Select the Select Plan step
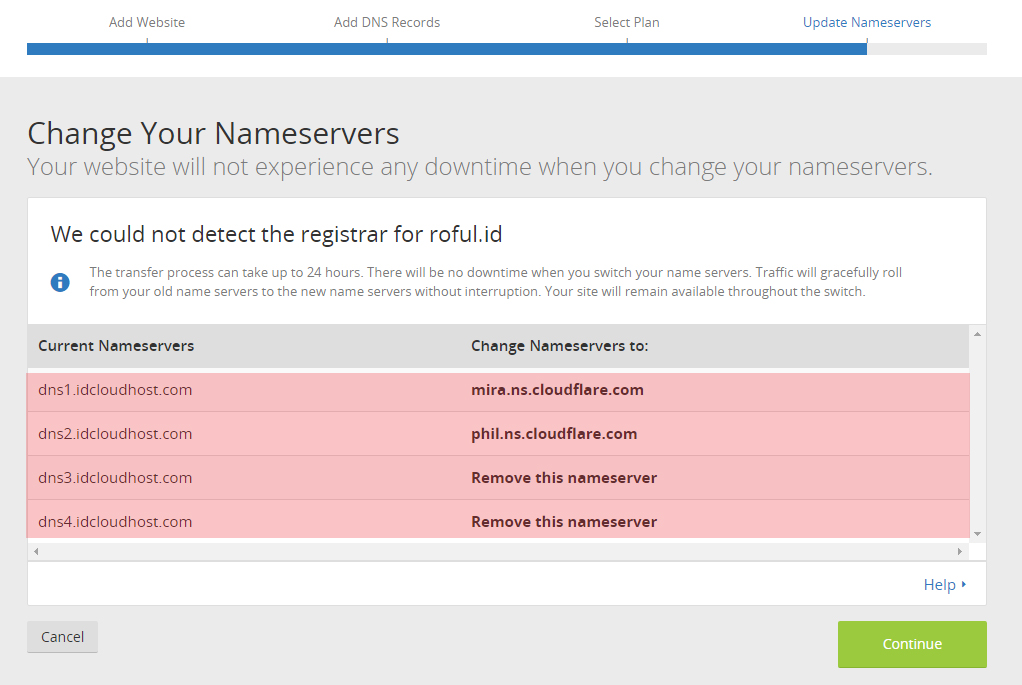This screenshot has height=685, width=1022. tap(626, 21)
